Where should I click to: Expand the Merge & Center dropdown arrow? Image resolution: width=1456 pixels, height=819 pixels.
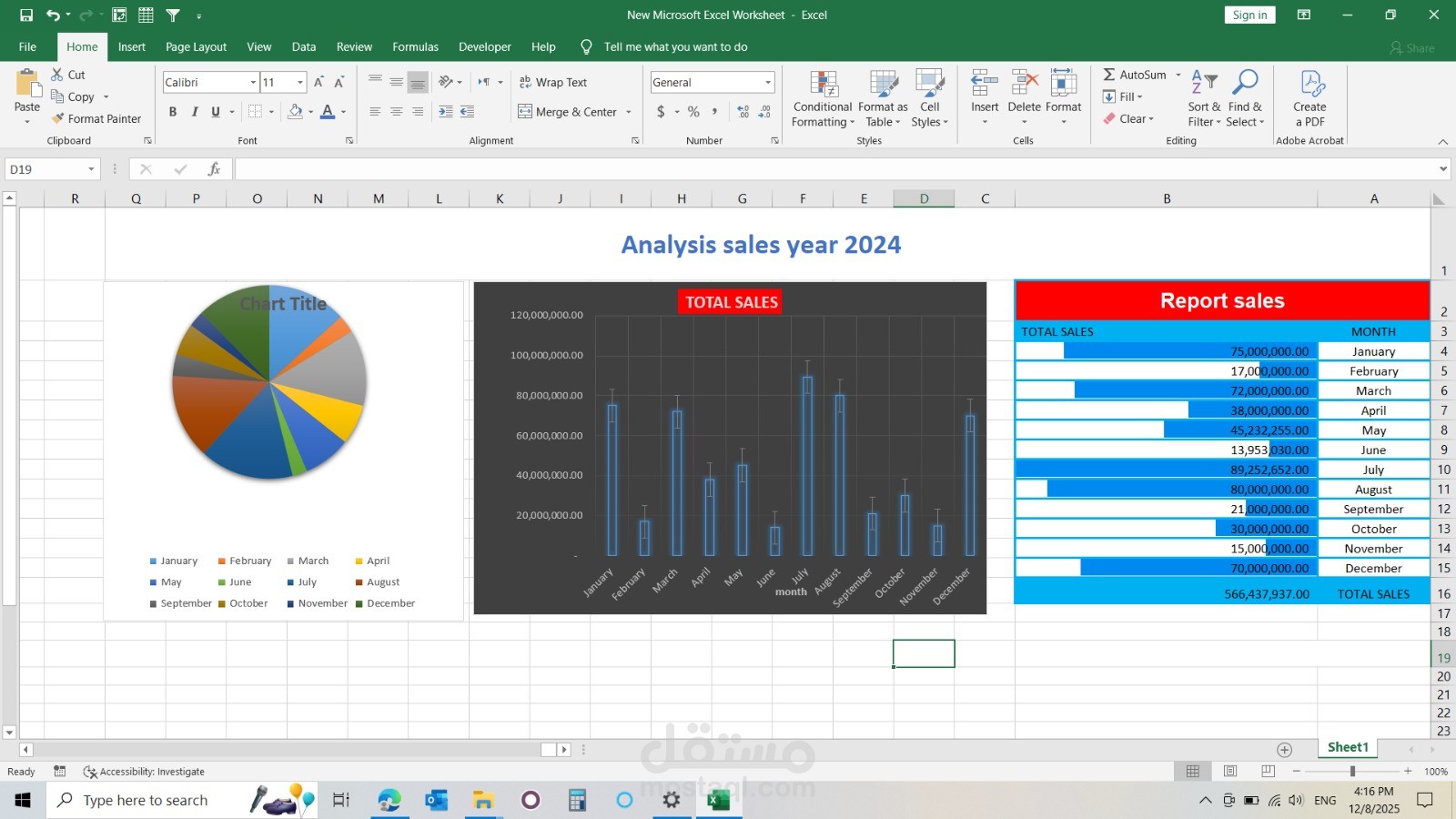pos(629,112)
